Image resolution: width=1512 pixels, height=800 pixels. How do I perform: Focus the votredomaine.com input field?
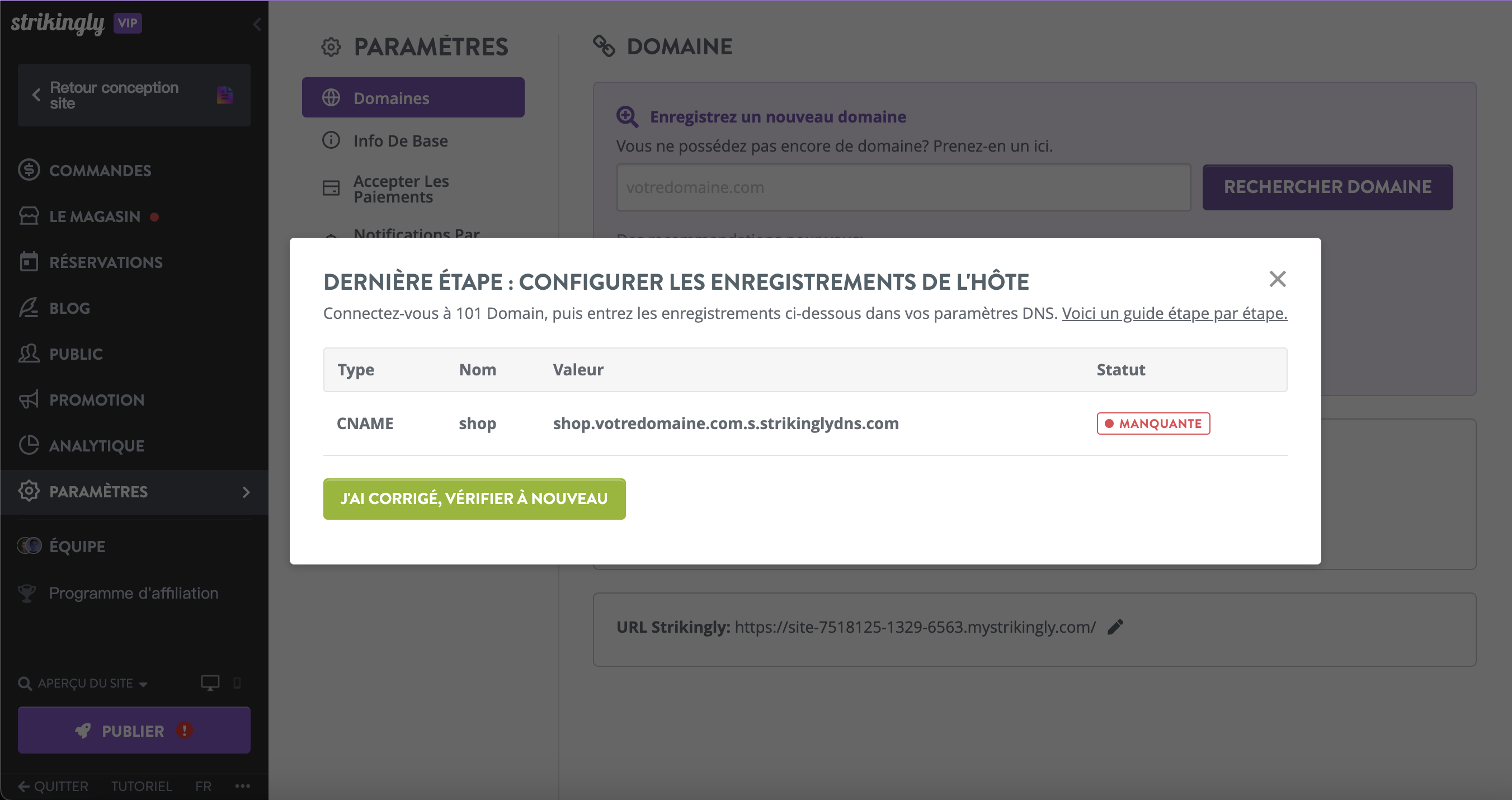(903, 187)
